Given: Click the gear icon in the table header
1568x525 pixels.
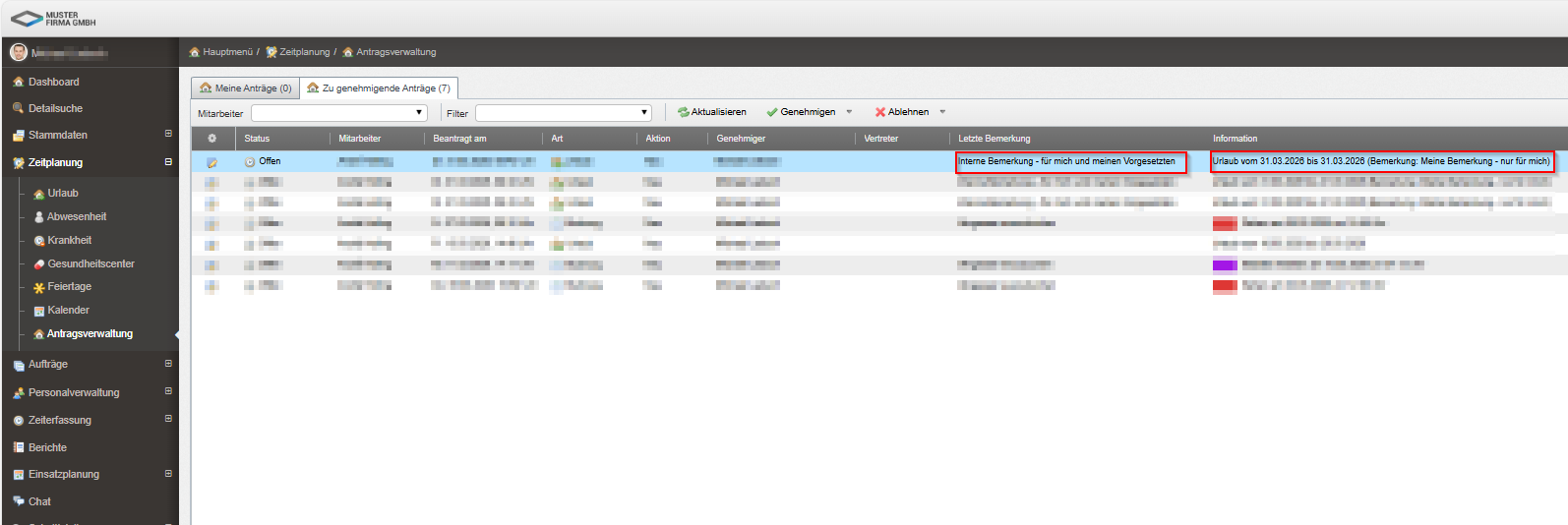Looking at the screenshot, I should tap(211, 139).
